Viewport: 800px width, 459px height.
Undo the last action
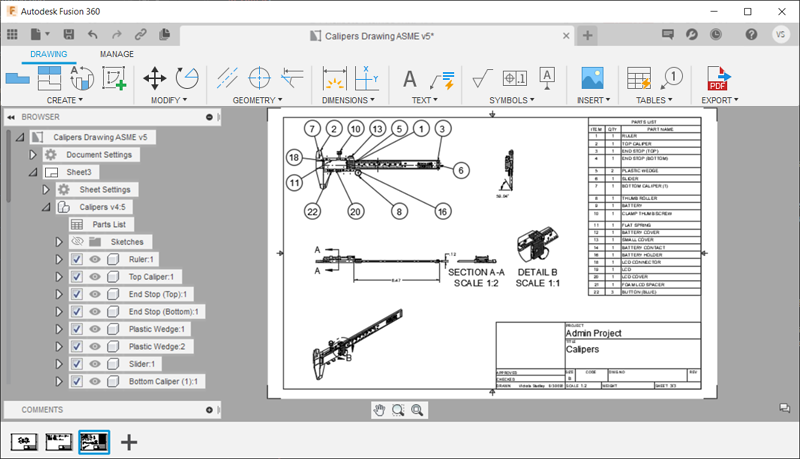(x=92, y=34)
